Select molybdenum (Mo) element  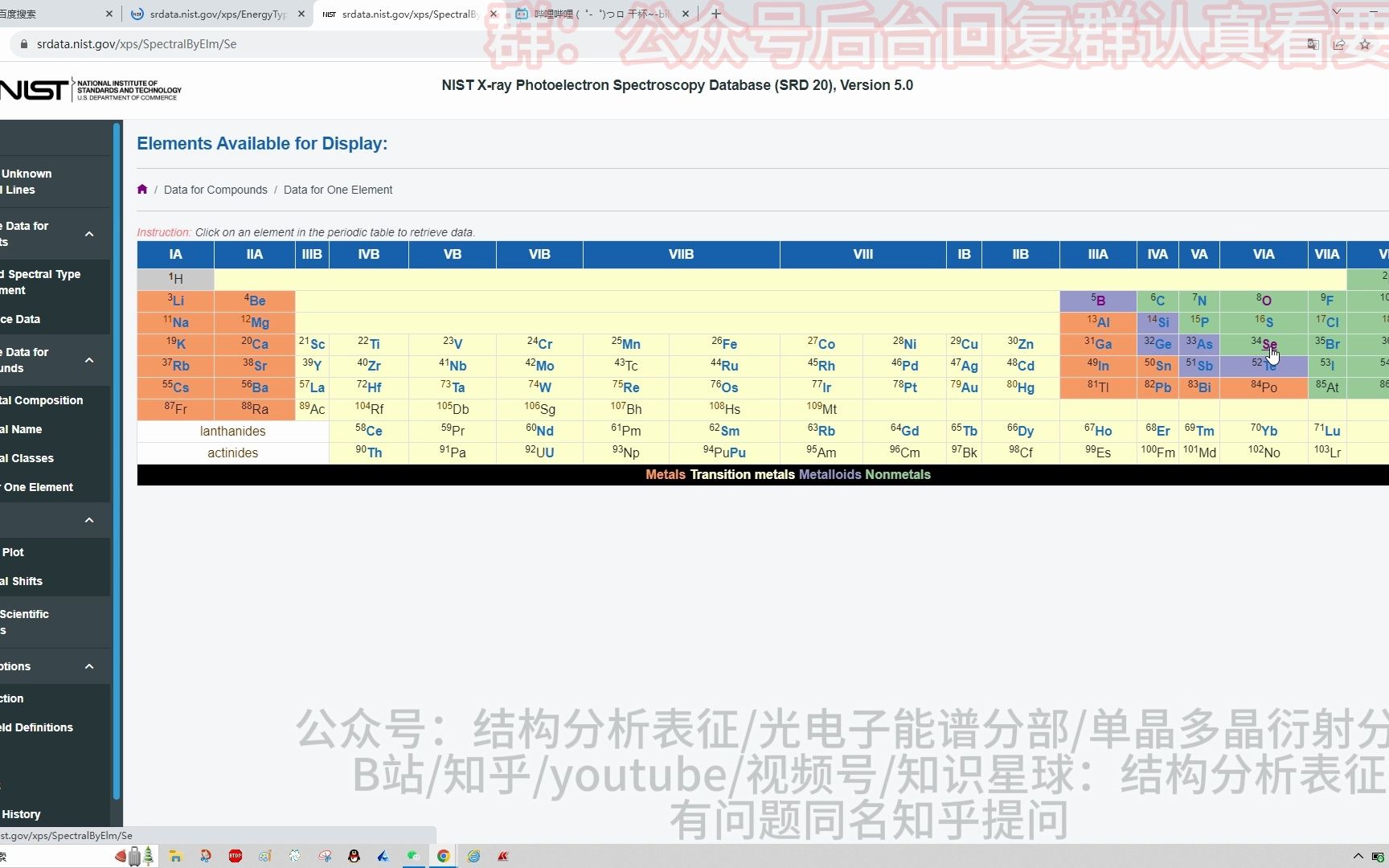click(x=539, y=365)
